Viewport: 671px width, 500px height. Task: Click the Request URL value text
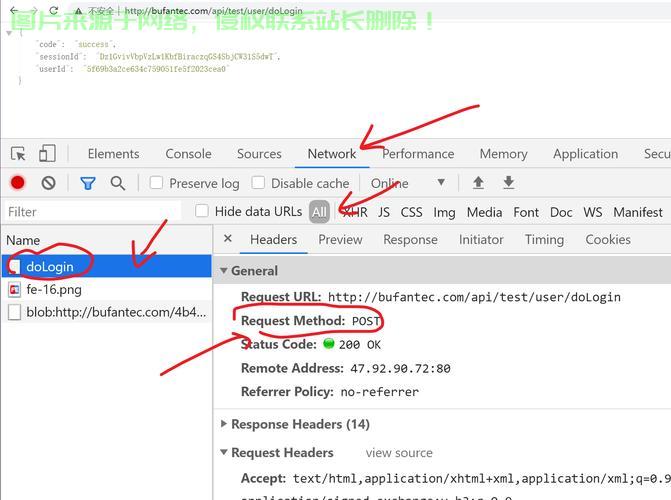pos(474,297)
